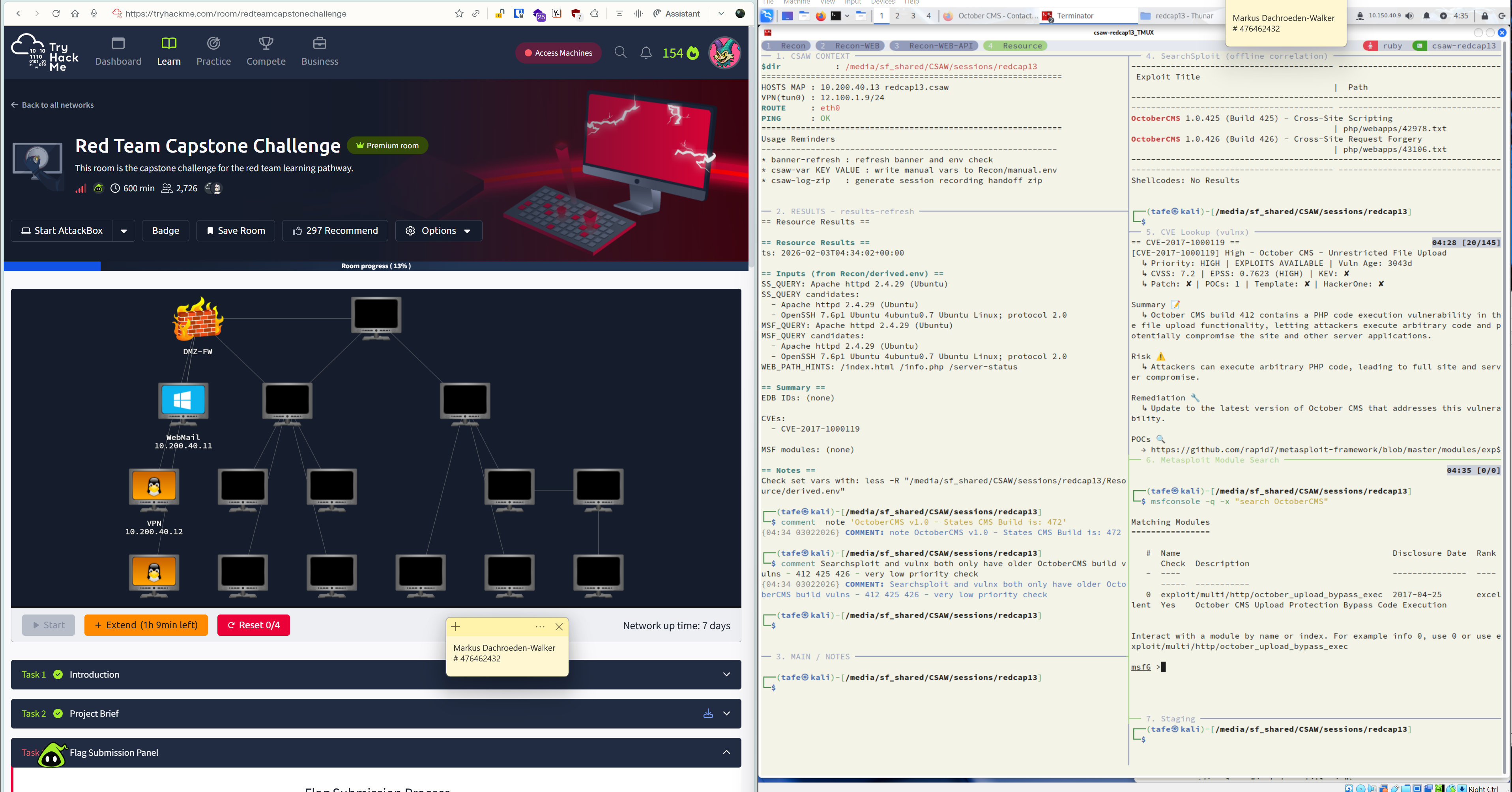1512x792 pixels.
Task: Click the browser reload icon
Action: point(56,13)
